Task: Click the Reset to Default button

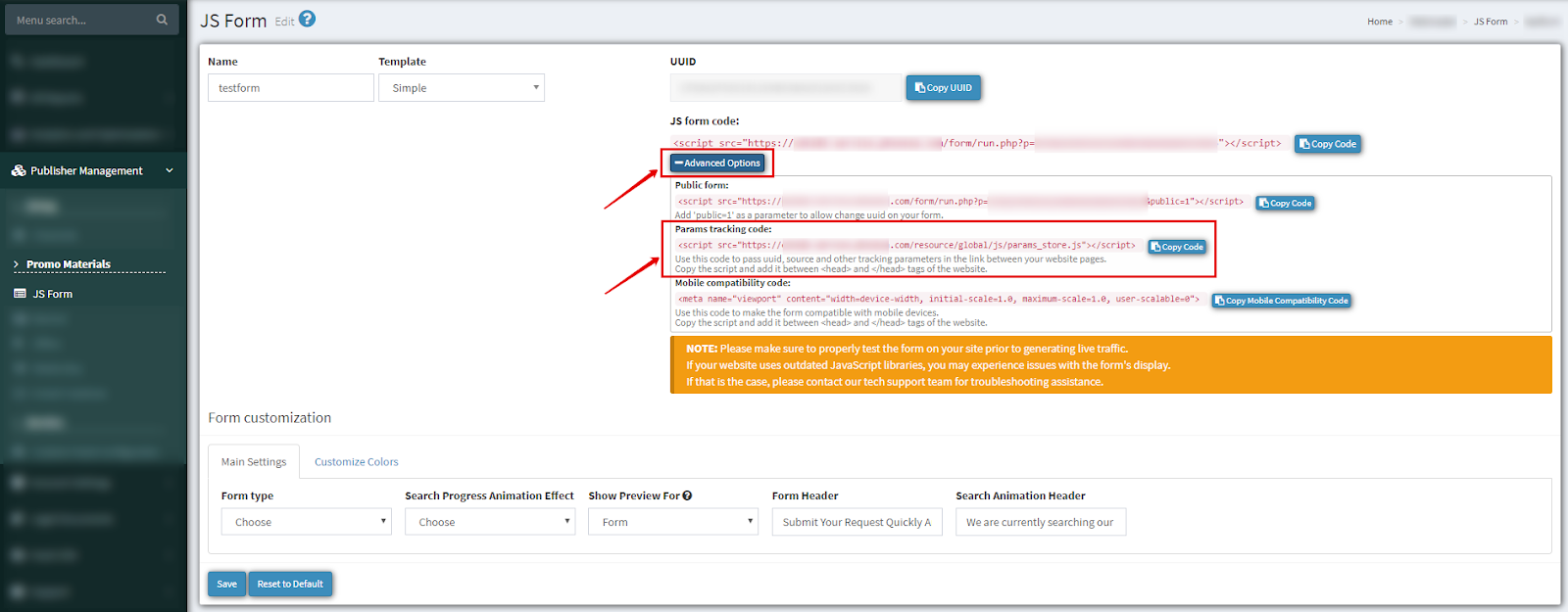Action: click(x=290, y=584)
